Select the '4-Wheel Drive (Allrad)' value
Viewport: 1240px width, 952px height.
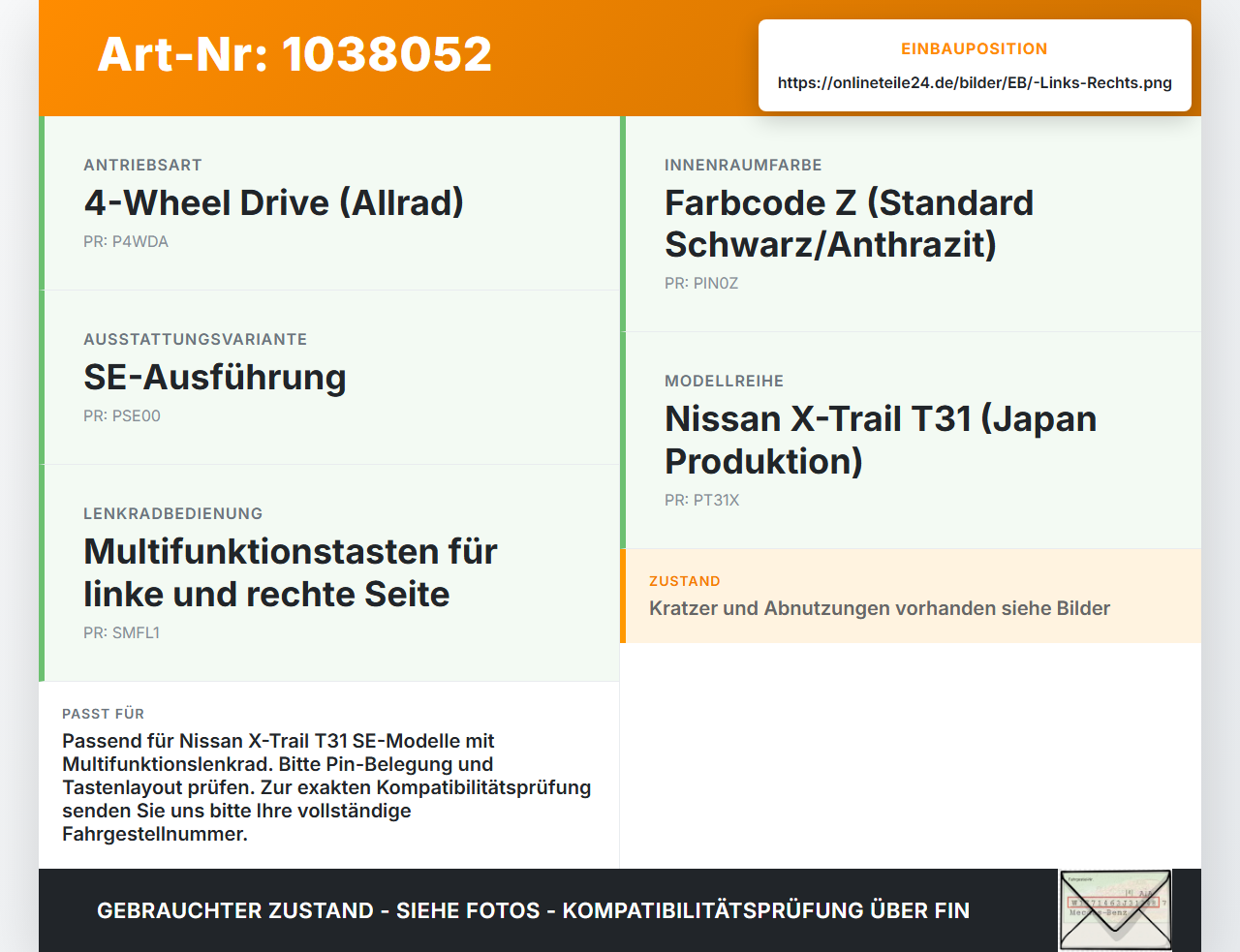(274, 202)
